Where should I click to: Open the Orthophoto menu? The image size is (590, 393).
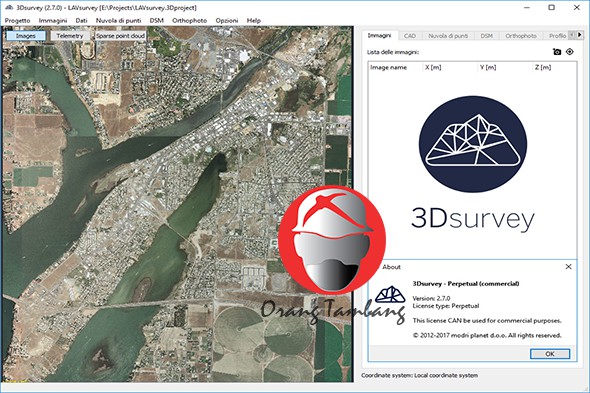coord(189,20)
